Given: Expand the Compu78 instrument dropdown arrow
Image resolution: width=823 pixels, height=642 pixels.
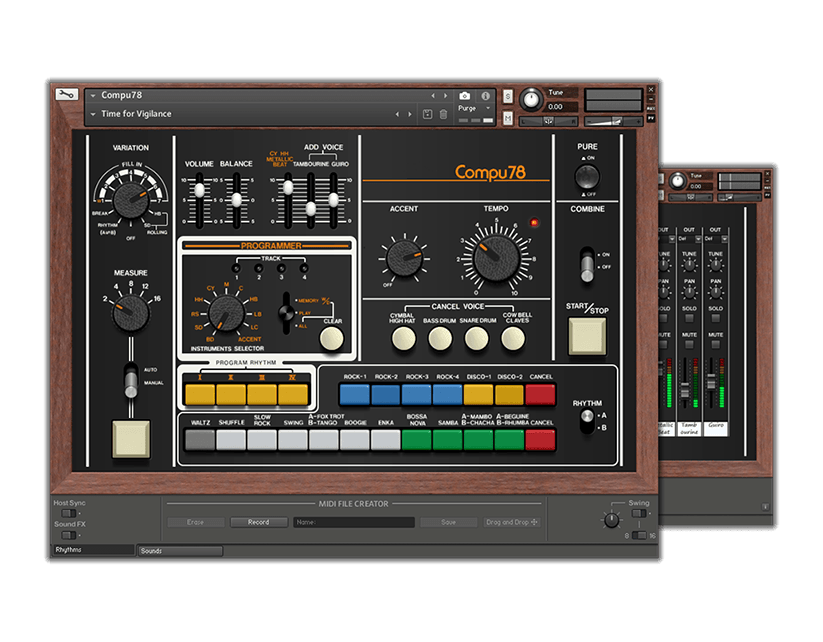Looking at the screenshot, I should coord(92,96).
